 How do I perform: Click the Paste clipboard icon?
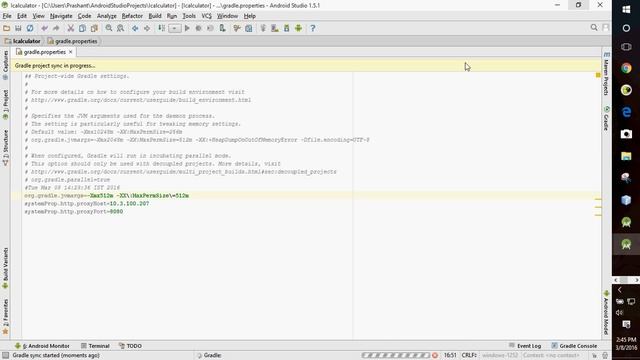click(94, 28)
